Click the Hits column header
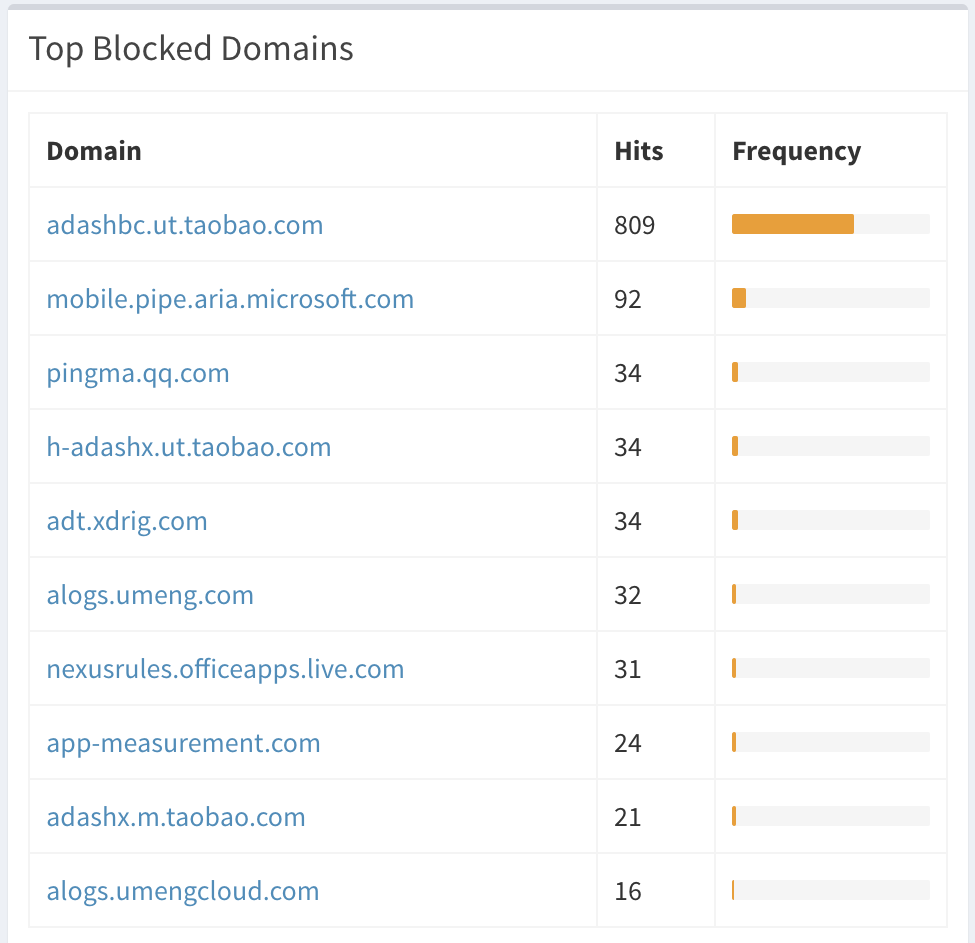The width and height of the screenshot is (975, 943). [639, 151]
